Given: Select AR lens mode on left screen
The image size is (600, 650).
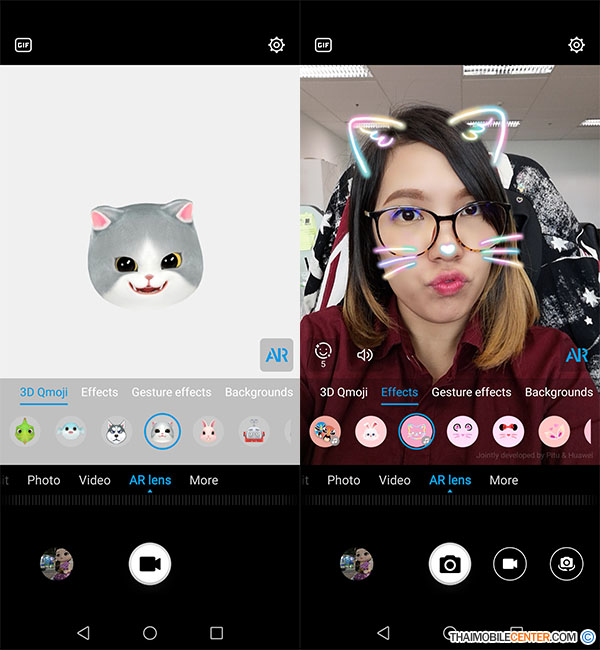Looking at the screenshot, I should [x=150, y=480].
